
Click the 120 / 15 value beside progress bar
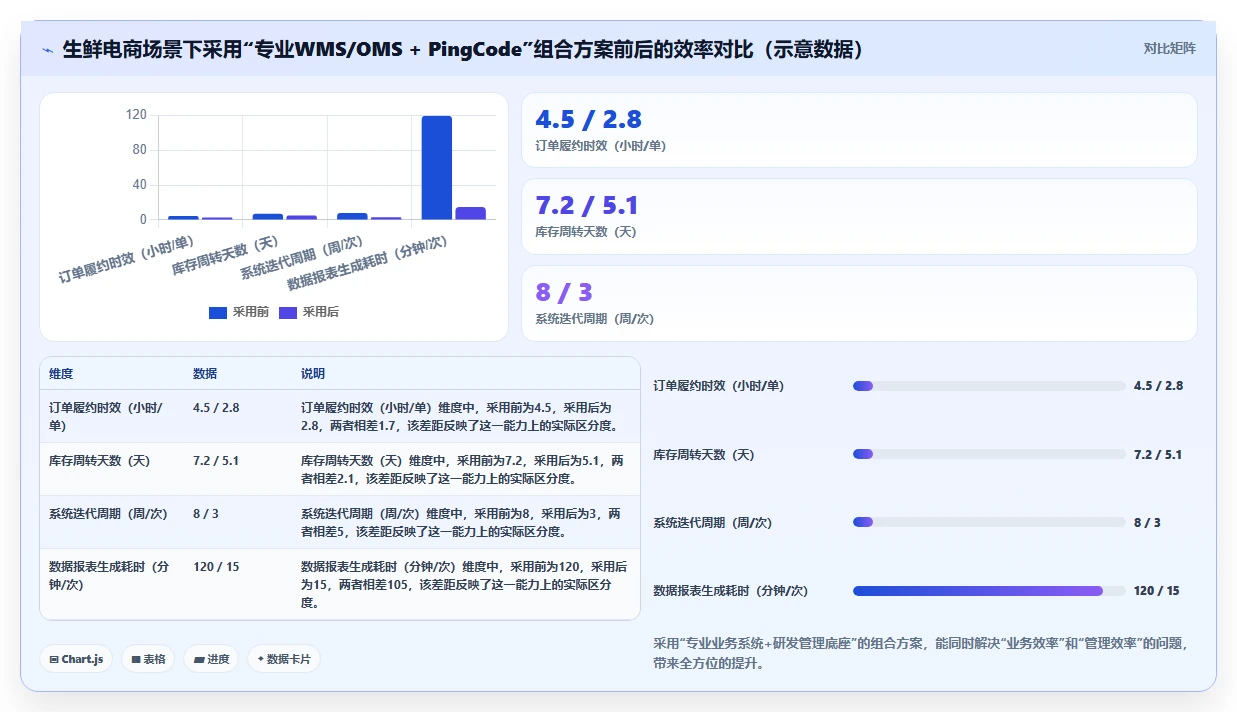point(1157,591)
